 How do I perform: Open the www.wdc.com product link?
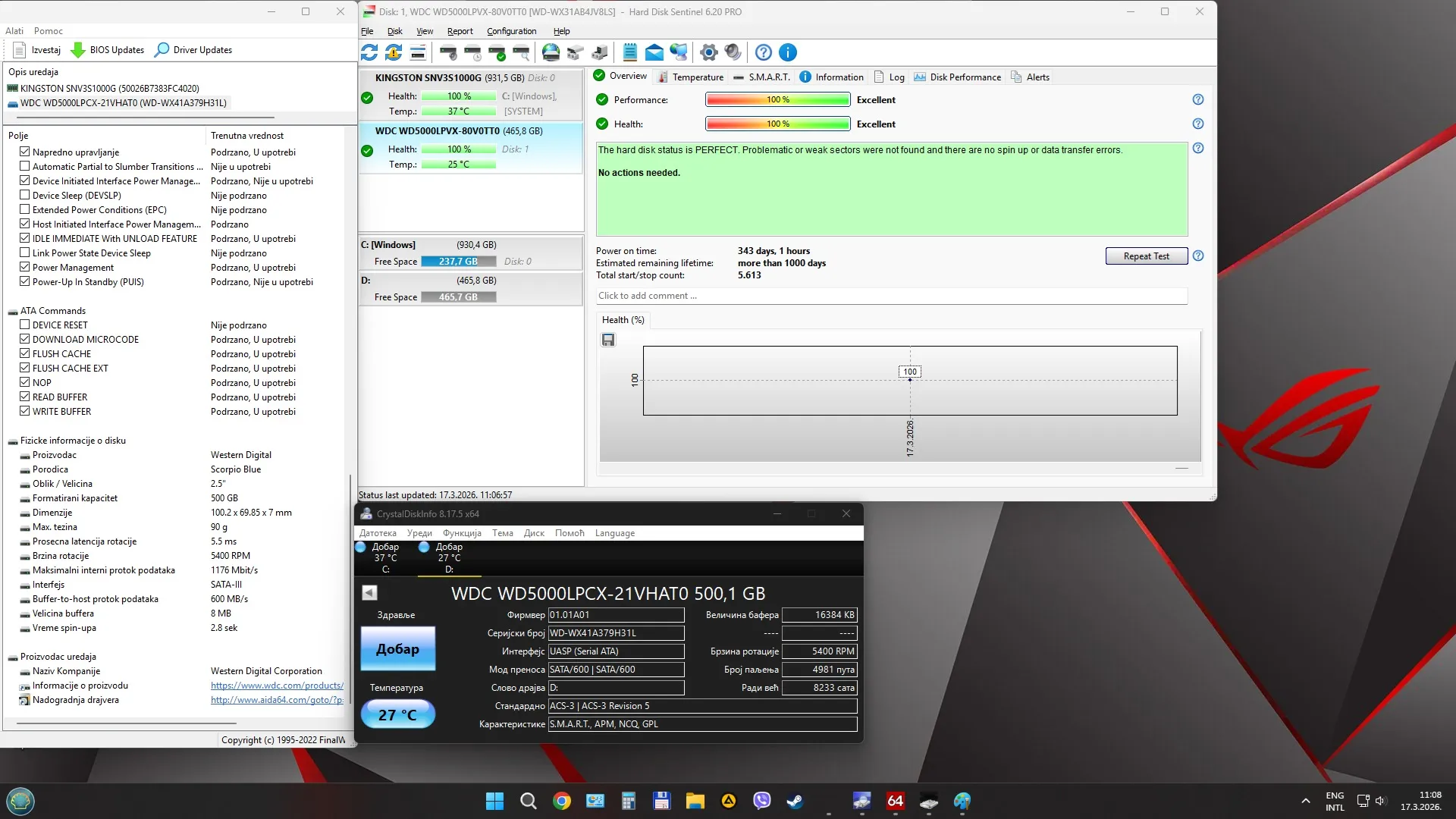pyautogui.click(x=277, y=686)
